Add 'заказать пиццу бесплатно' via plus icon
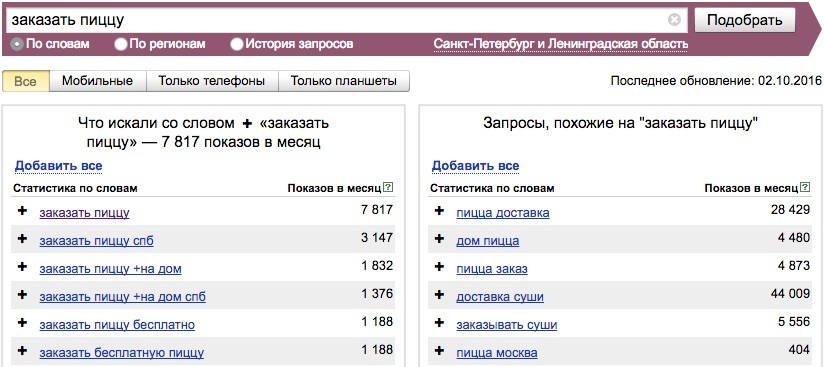Screen dimensions: 824x367 22,322
